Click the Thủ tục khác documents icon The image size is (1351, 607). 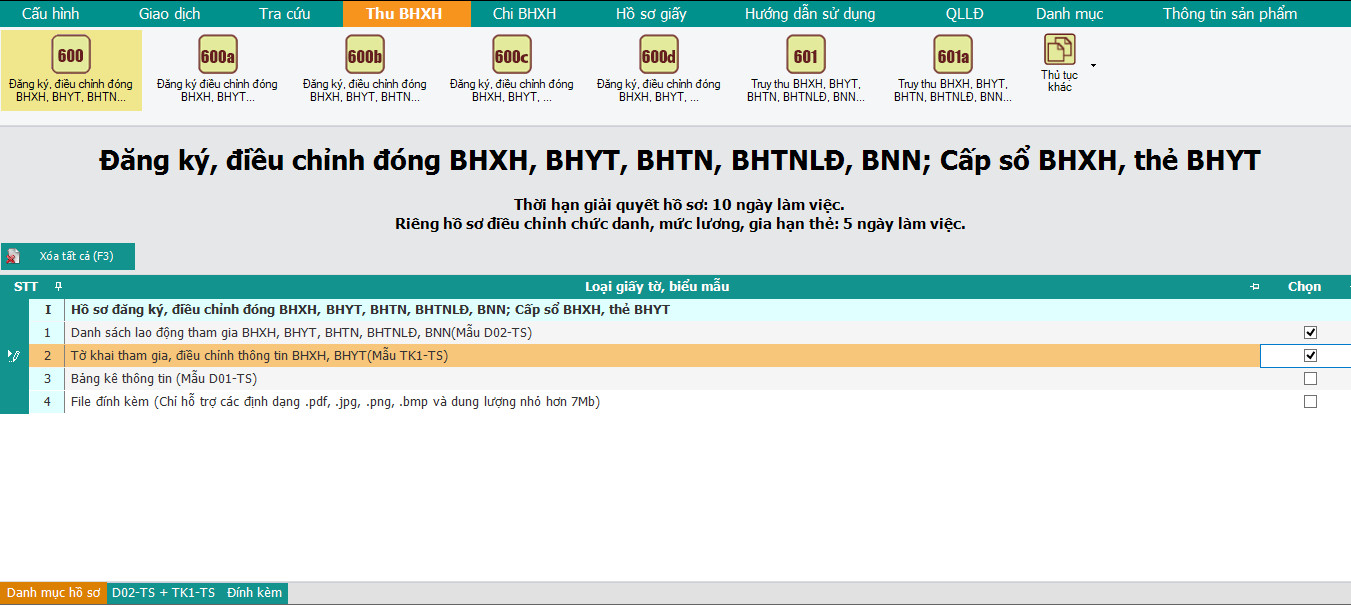[1059, 49]
